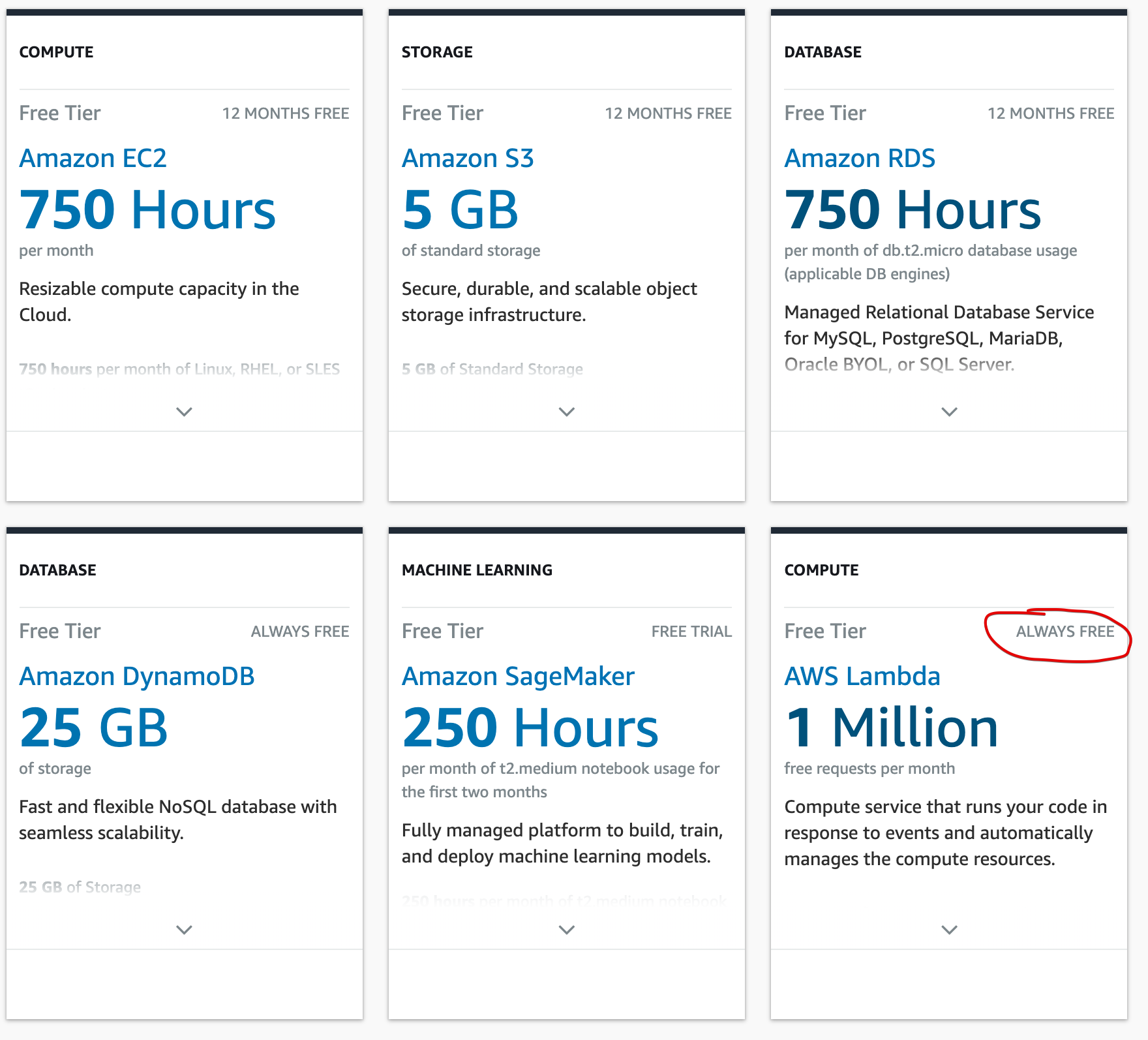Click the SageMaker '250 Hours' figure
The height and width of the screenshot is (1040, 1148).
coord(530,727)
